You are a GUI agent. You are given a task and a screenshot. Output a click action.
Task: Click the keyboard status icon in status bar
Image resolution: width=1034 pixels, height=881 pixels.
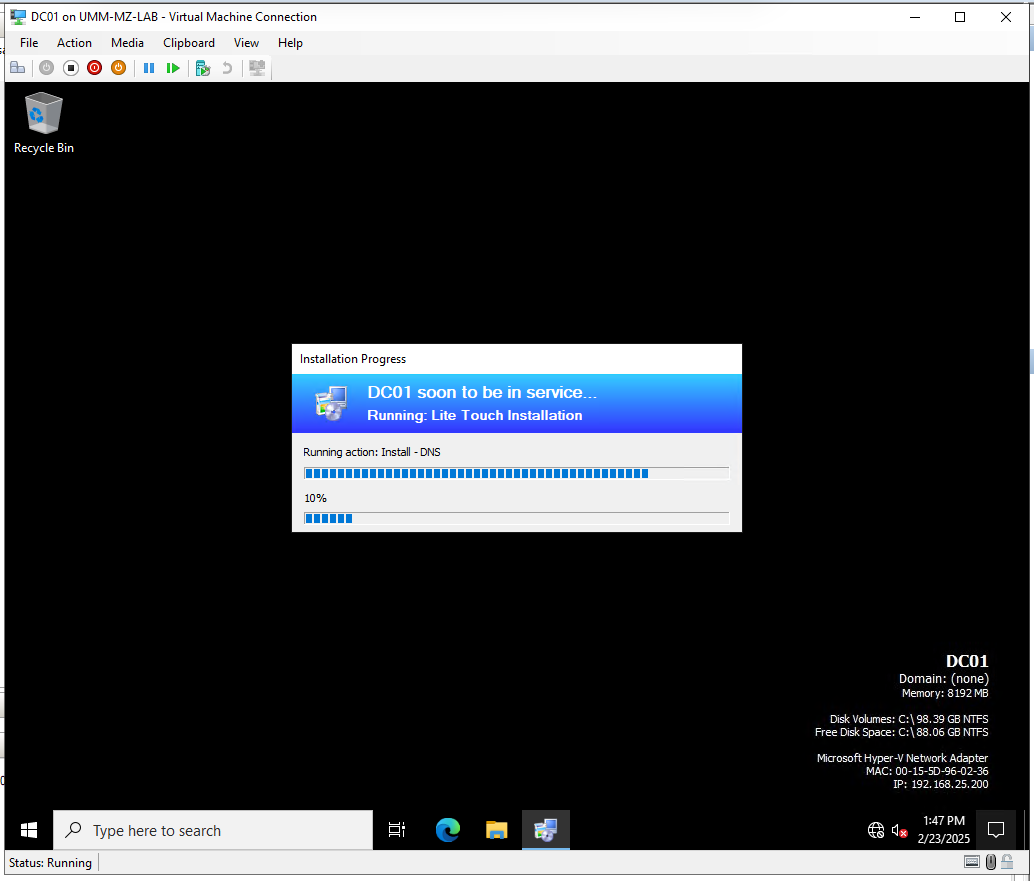(972, 862)
